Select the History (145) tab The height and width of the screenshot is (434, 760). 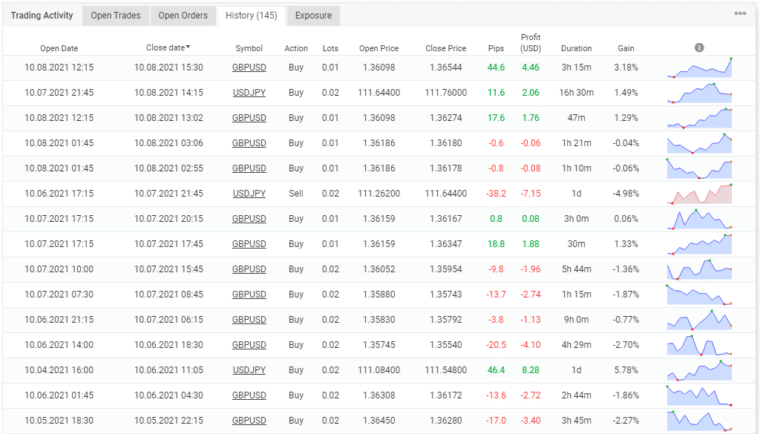point(251,15)
